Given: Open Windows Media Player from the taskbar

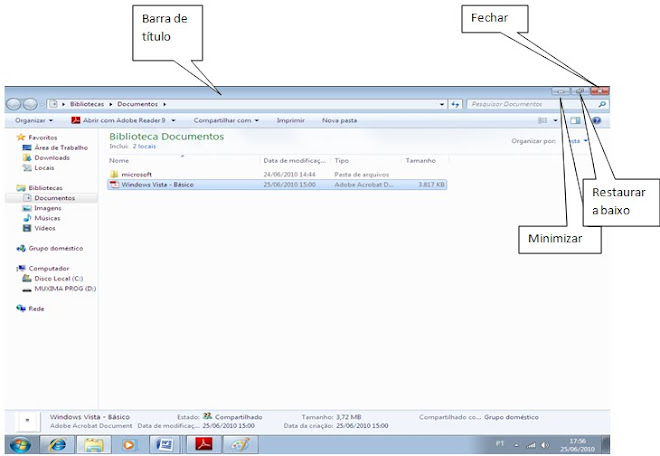Looking at the screenshot, I should coord(130,445).
